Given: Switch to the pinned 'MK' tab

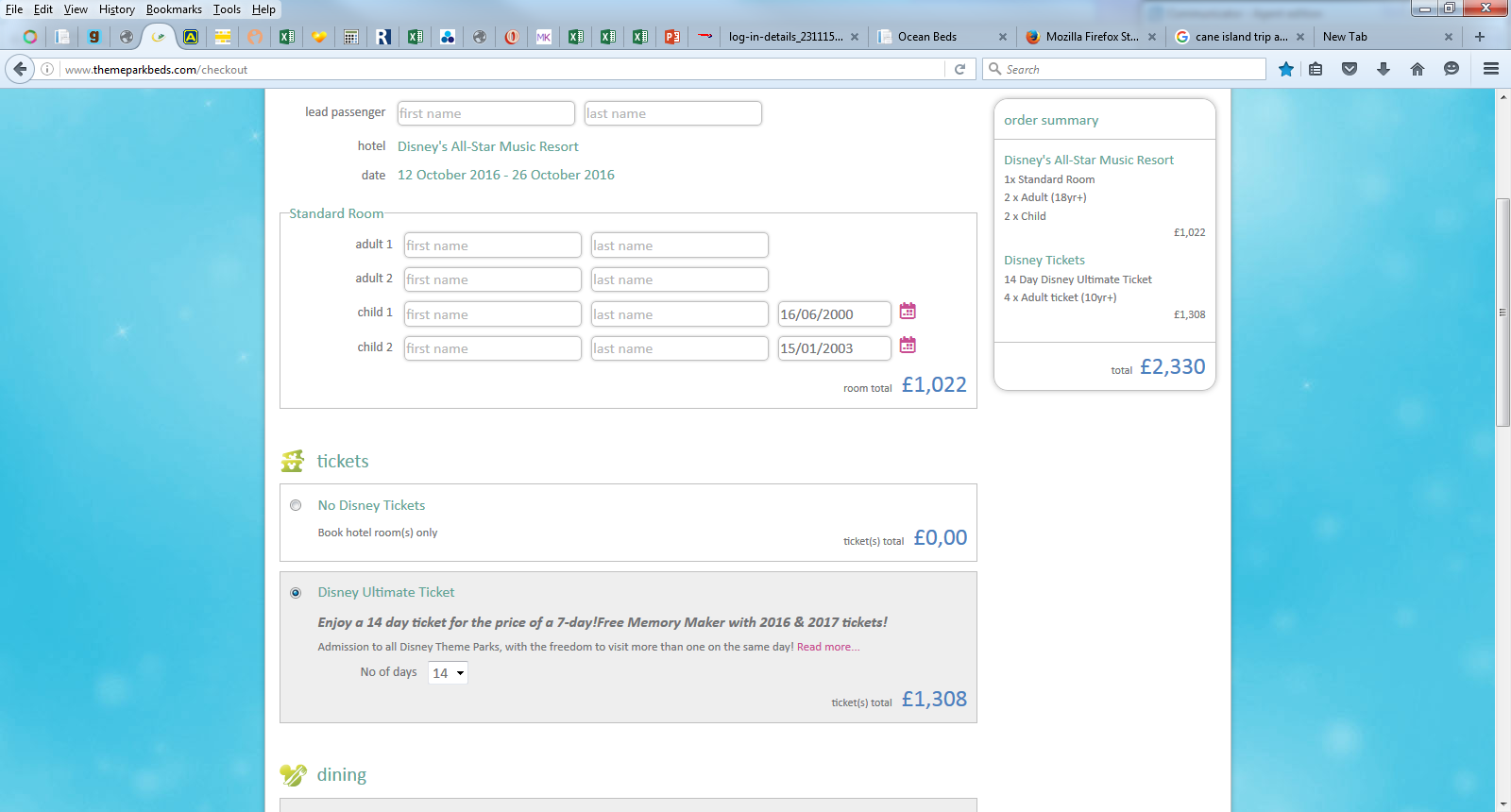Looking at the screenshot, I should [544, 37].
